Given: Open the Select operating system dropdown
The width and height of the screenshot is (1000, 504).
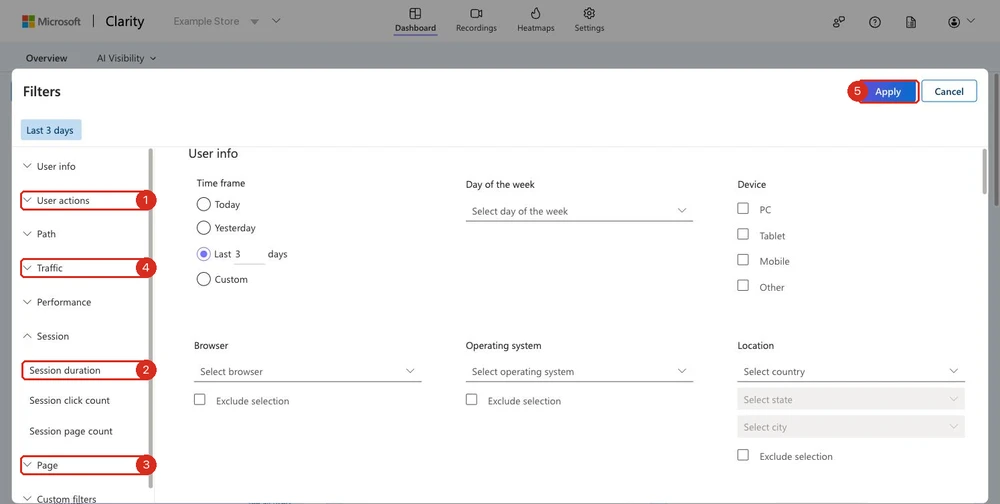Looking at the screenshot, I should pyautogui.click(x=579, y=371).
